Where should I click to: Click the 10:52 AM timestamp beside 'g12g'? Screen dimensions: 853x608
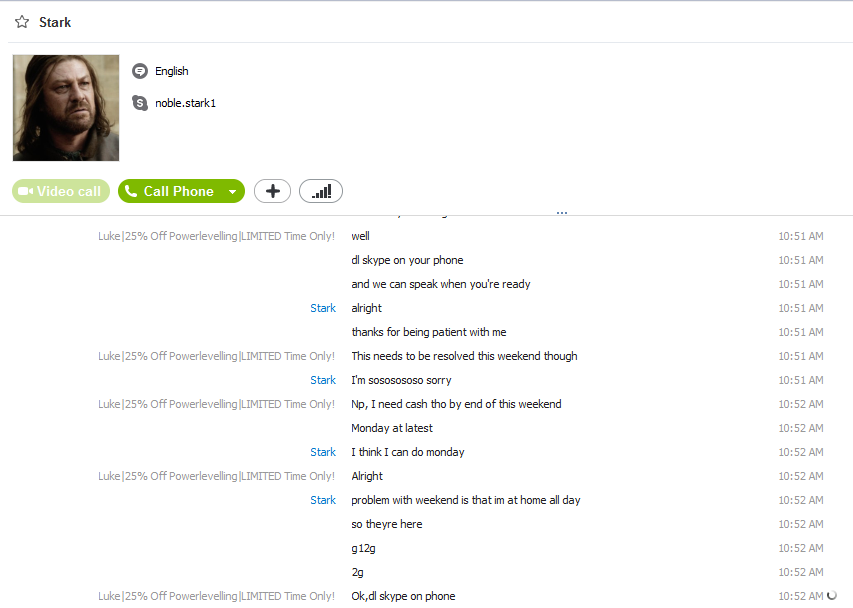801,548
